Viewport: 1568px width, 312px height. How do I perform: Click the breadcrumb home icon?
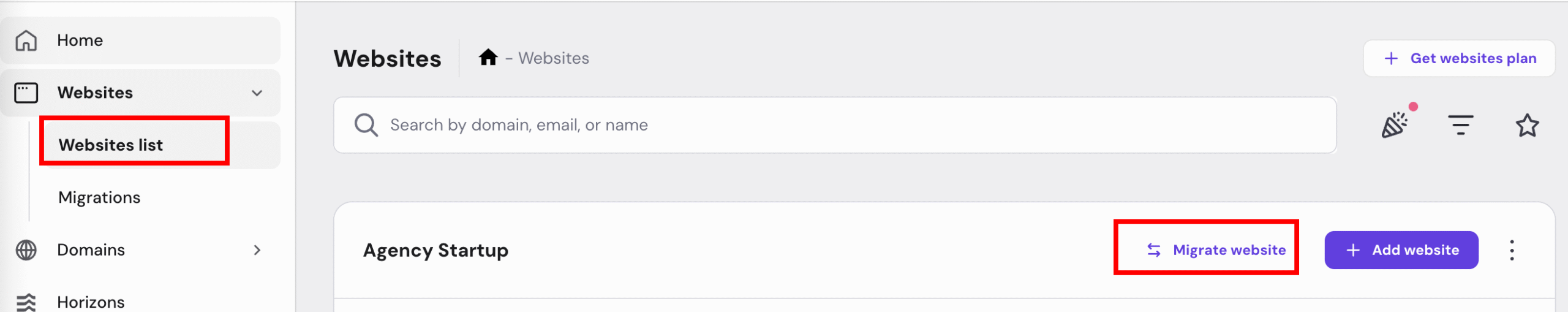click(x=488, y=58)
